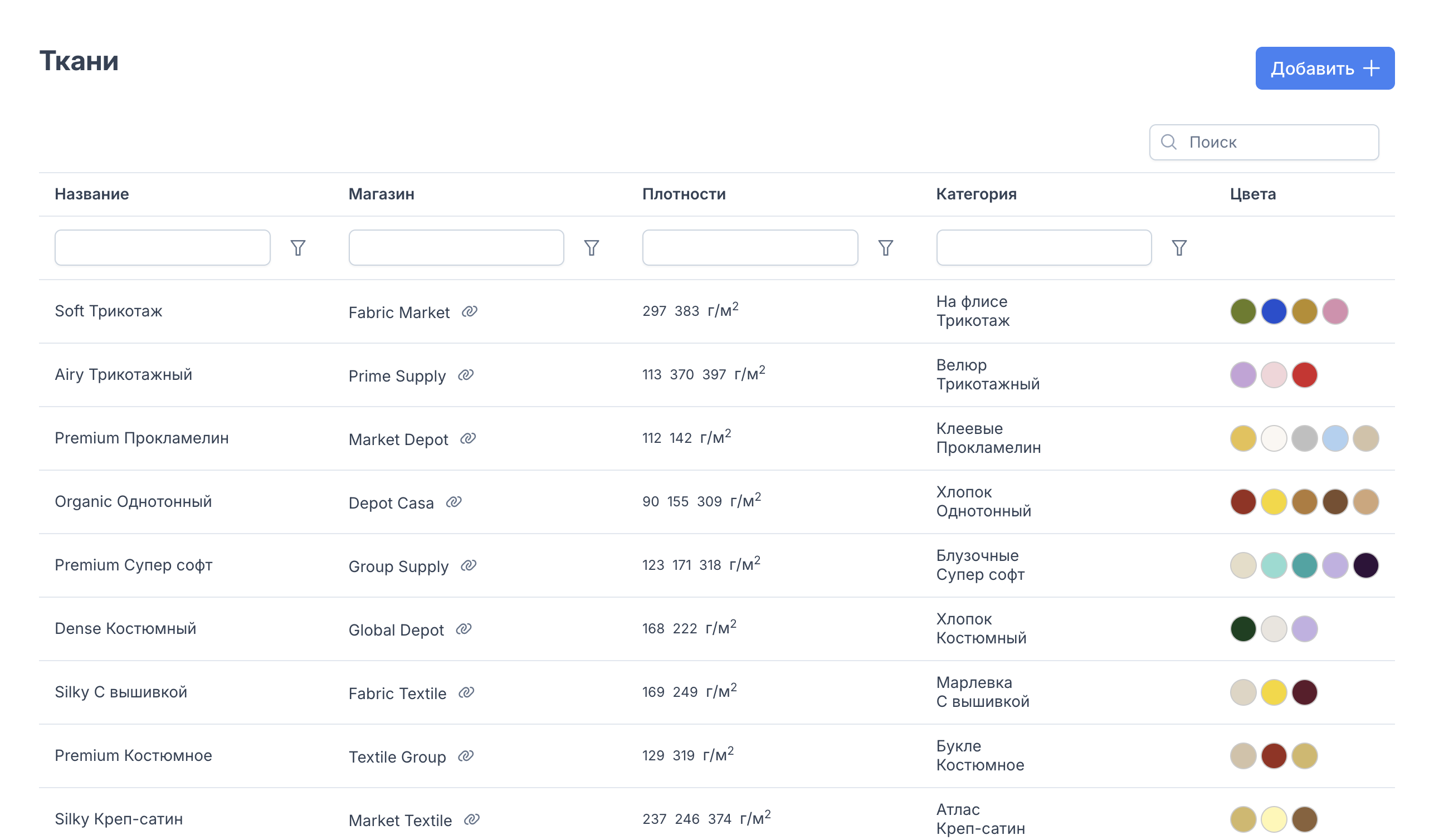This screenshot has height=840, width=1434.
Task: Select the red swatch in Airy Трикотажный row
Action: pos(1304,375)
